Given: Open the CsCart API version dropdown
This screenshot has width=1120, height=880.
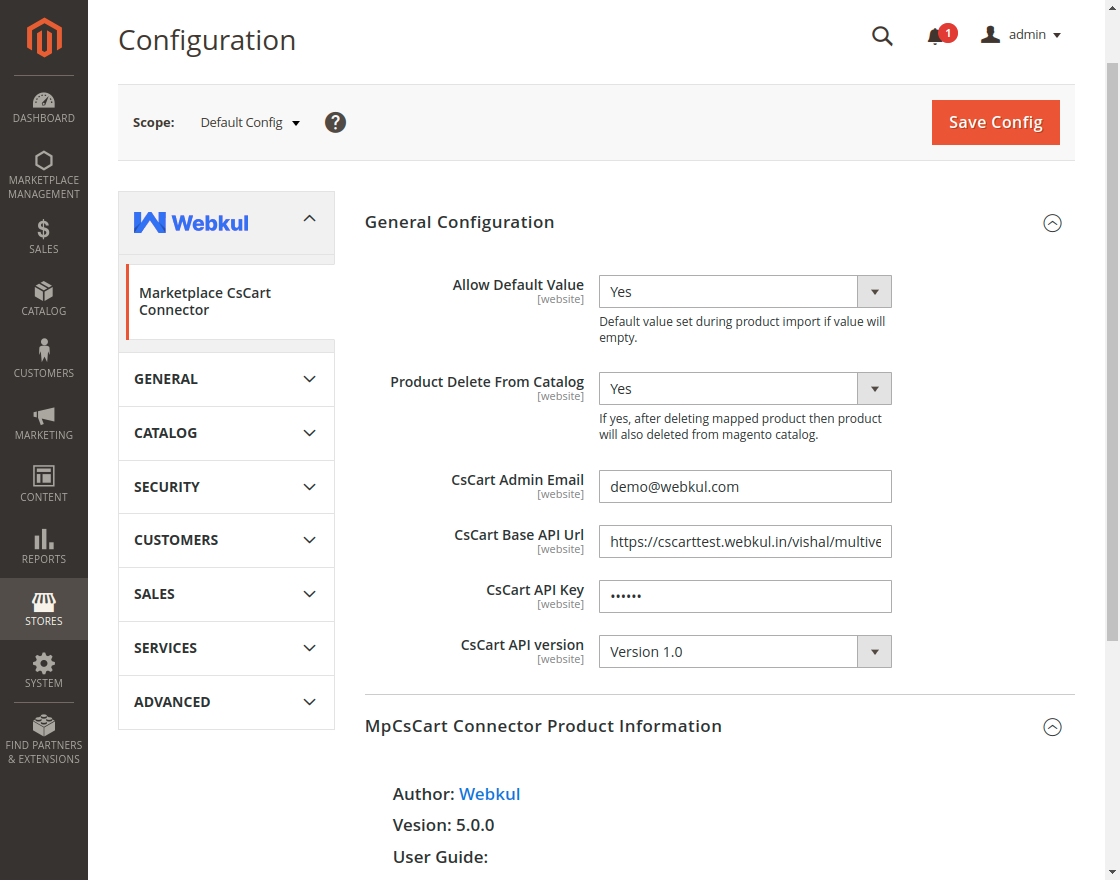Looking at the screenshot, I should pyautogui.click(x=744, y=652).
